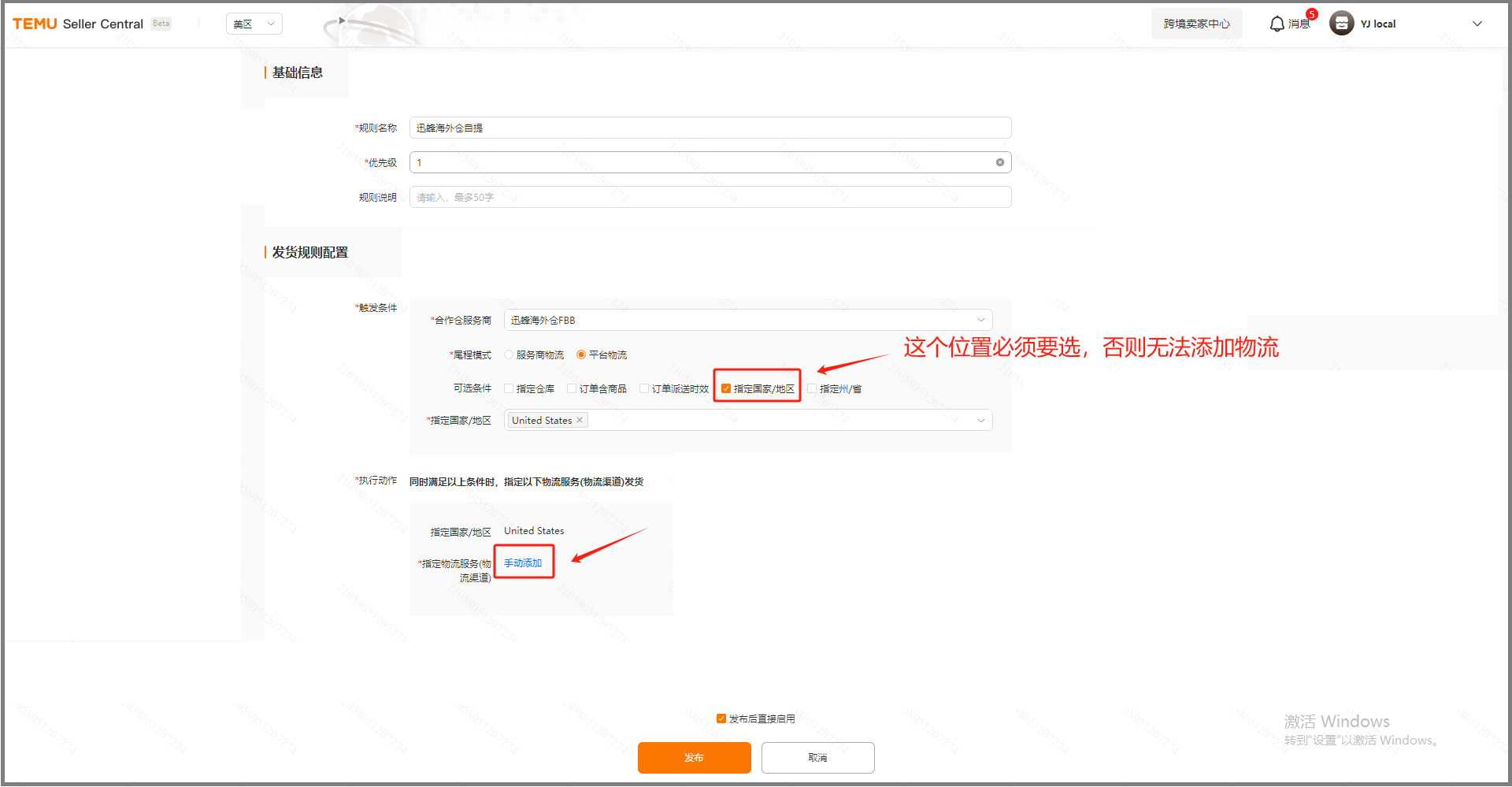Click the 手动添加 link
Image resolution: width=1512 pixels, height=787 pixels.
pos(523,562)
